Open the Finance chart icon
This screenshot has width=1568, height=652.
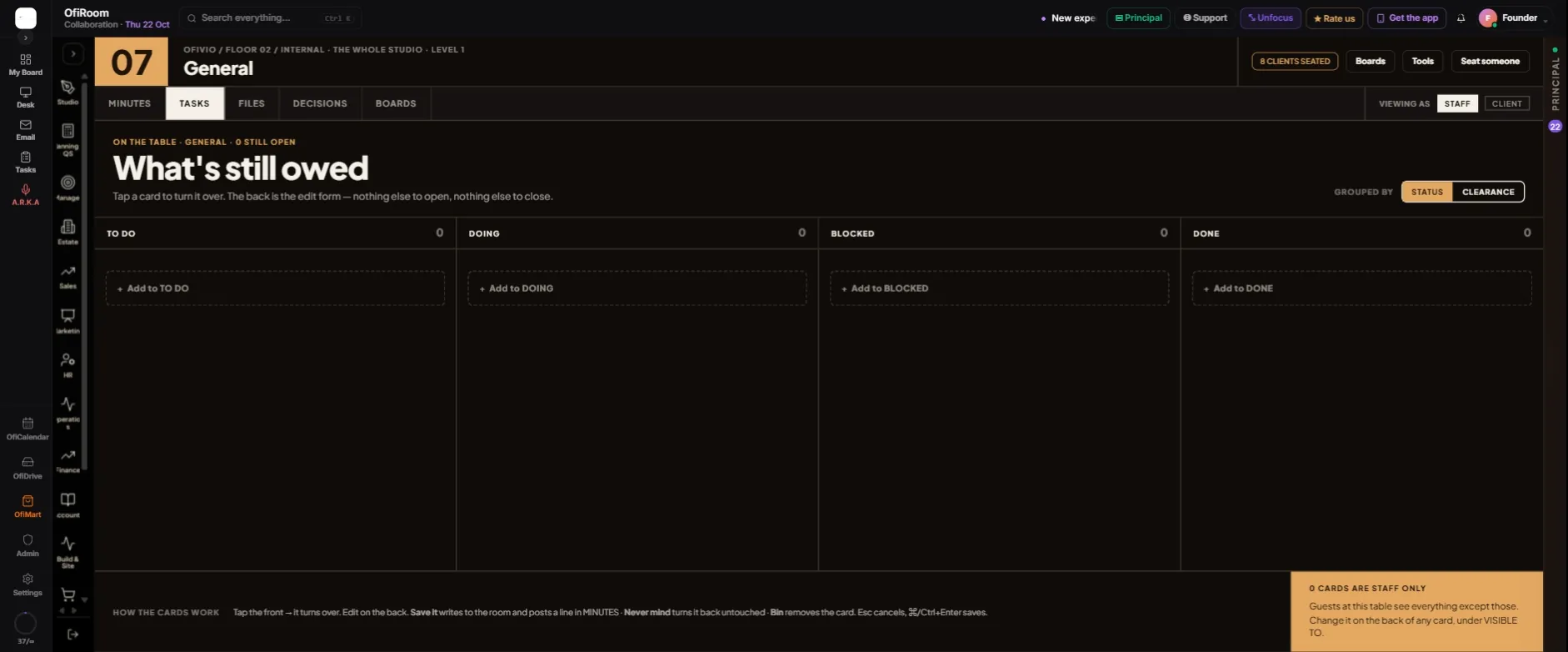(68, 460)
